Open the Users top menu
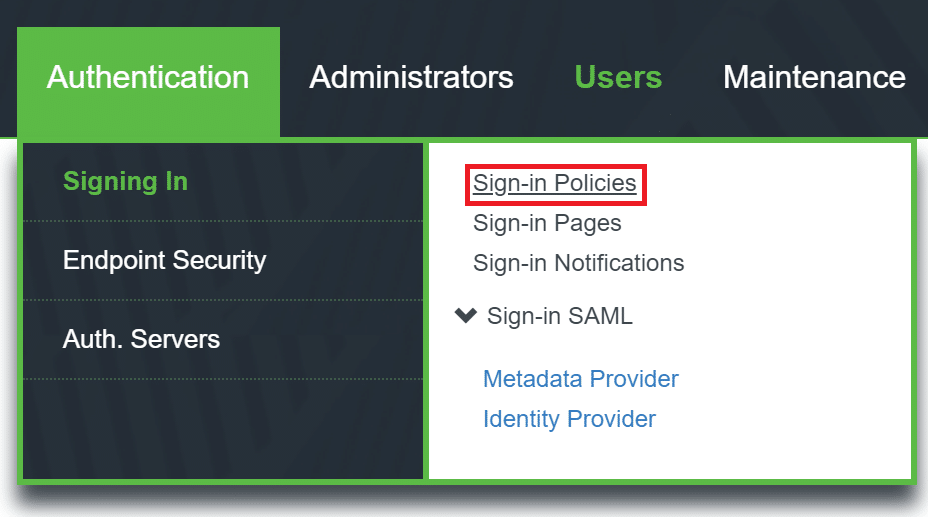The image size is (928, 522). coord(618,78)
